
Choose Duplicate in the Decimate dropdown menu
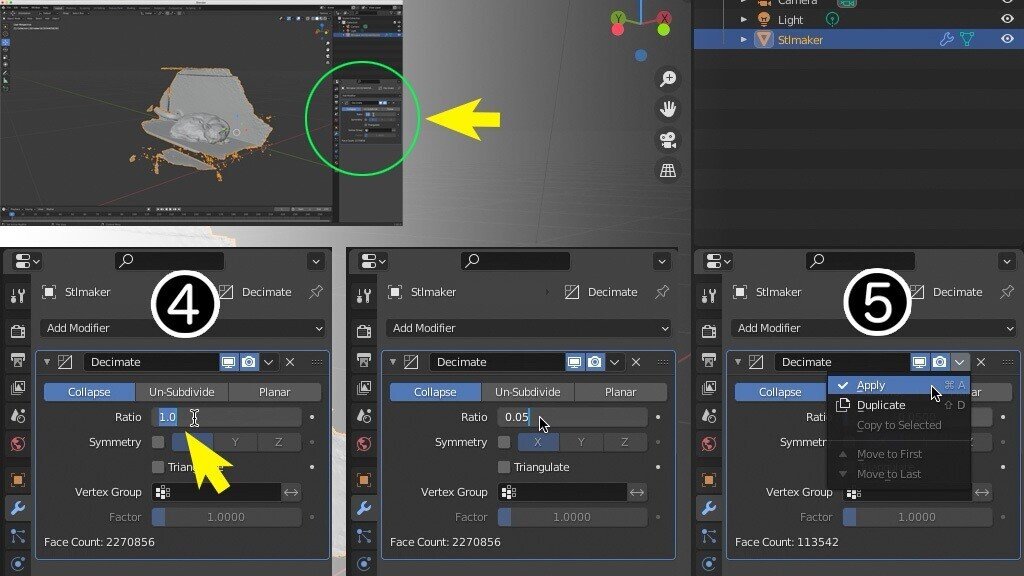pyautogui.click(x=899, y=405)
